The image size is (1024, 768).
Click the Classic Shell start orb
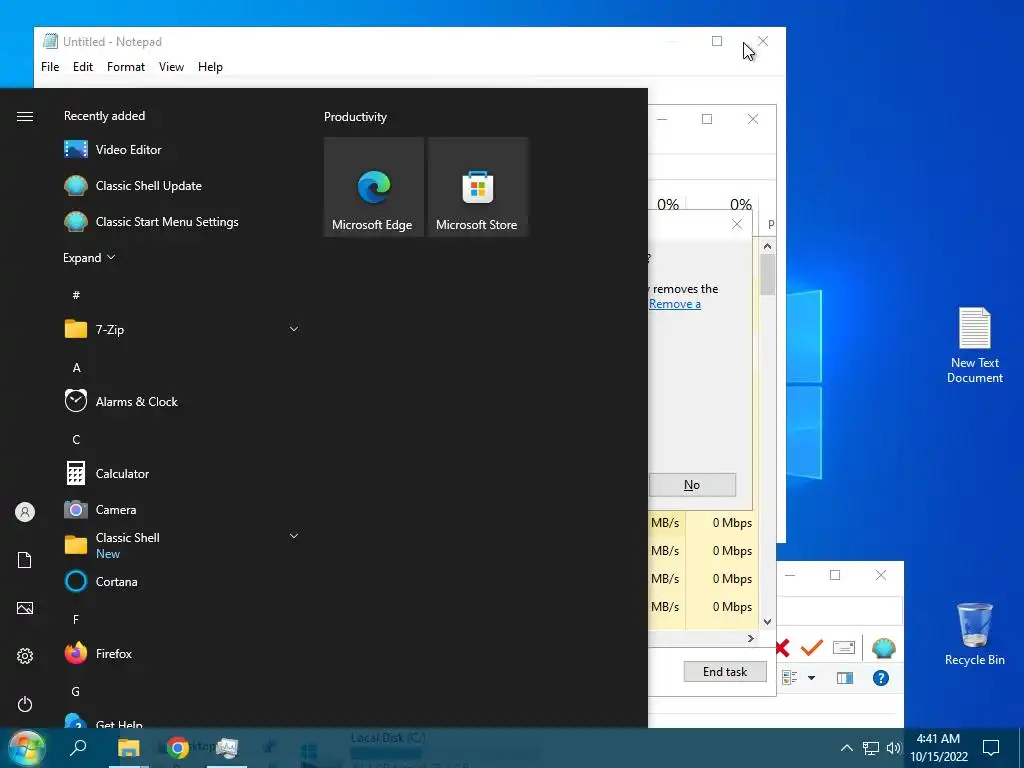(26, 748)
